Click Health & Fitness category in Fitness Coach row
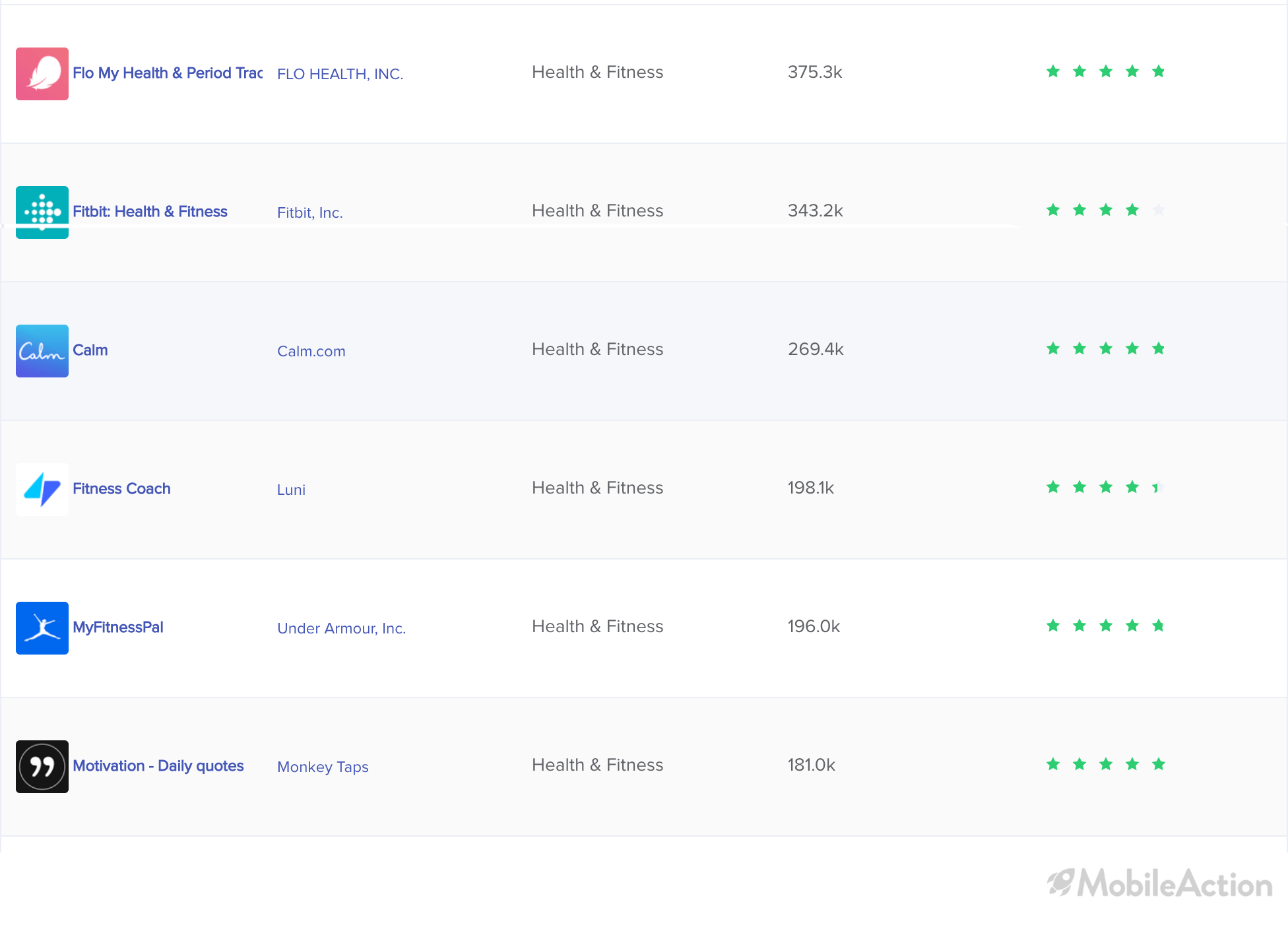1288x933 pixels. coord(598,488)
